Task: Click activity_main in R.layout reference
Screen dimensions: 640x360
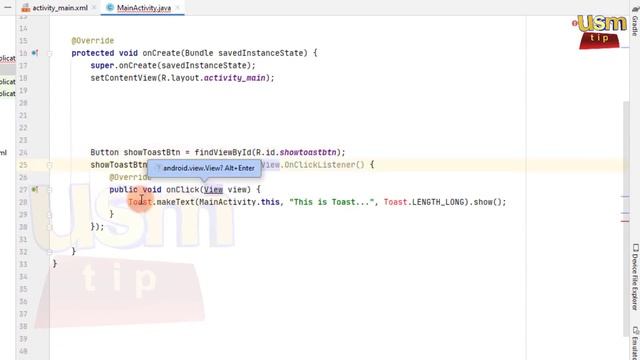Action: coord(235,78)
